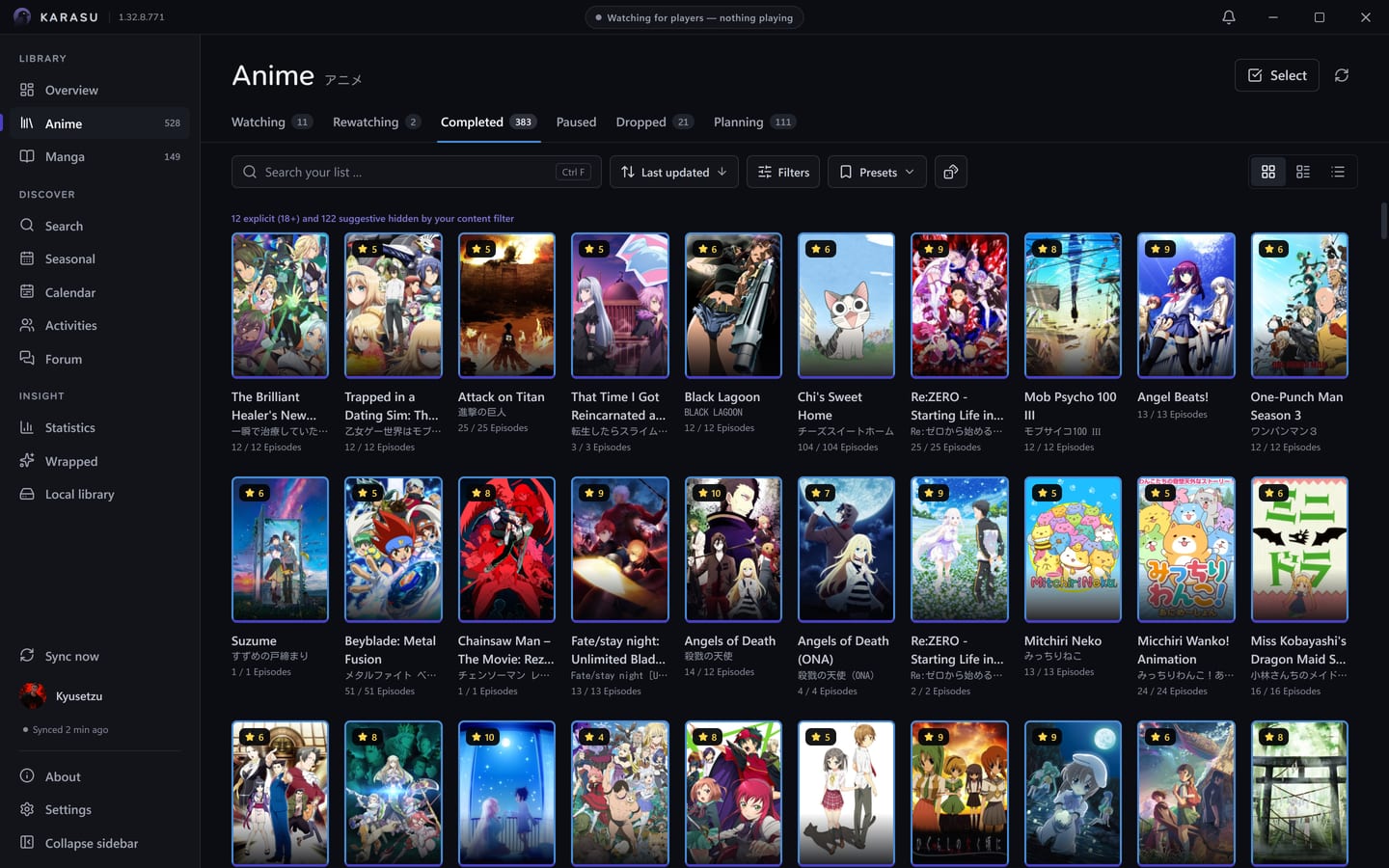View the Statistics page

tap(99, 427)
